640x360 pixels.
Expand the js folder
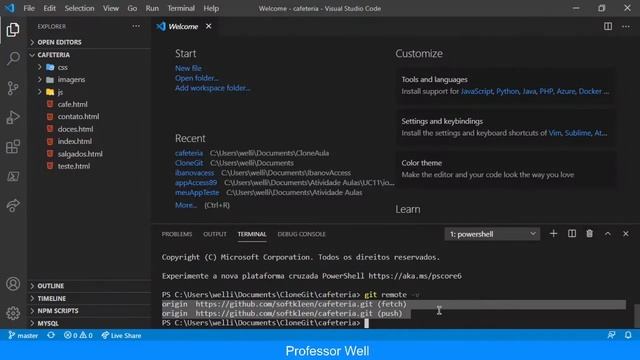[x=60, y=92]
